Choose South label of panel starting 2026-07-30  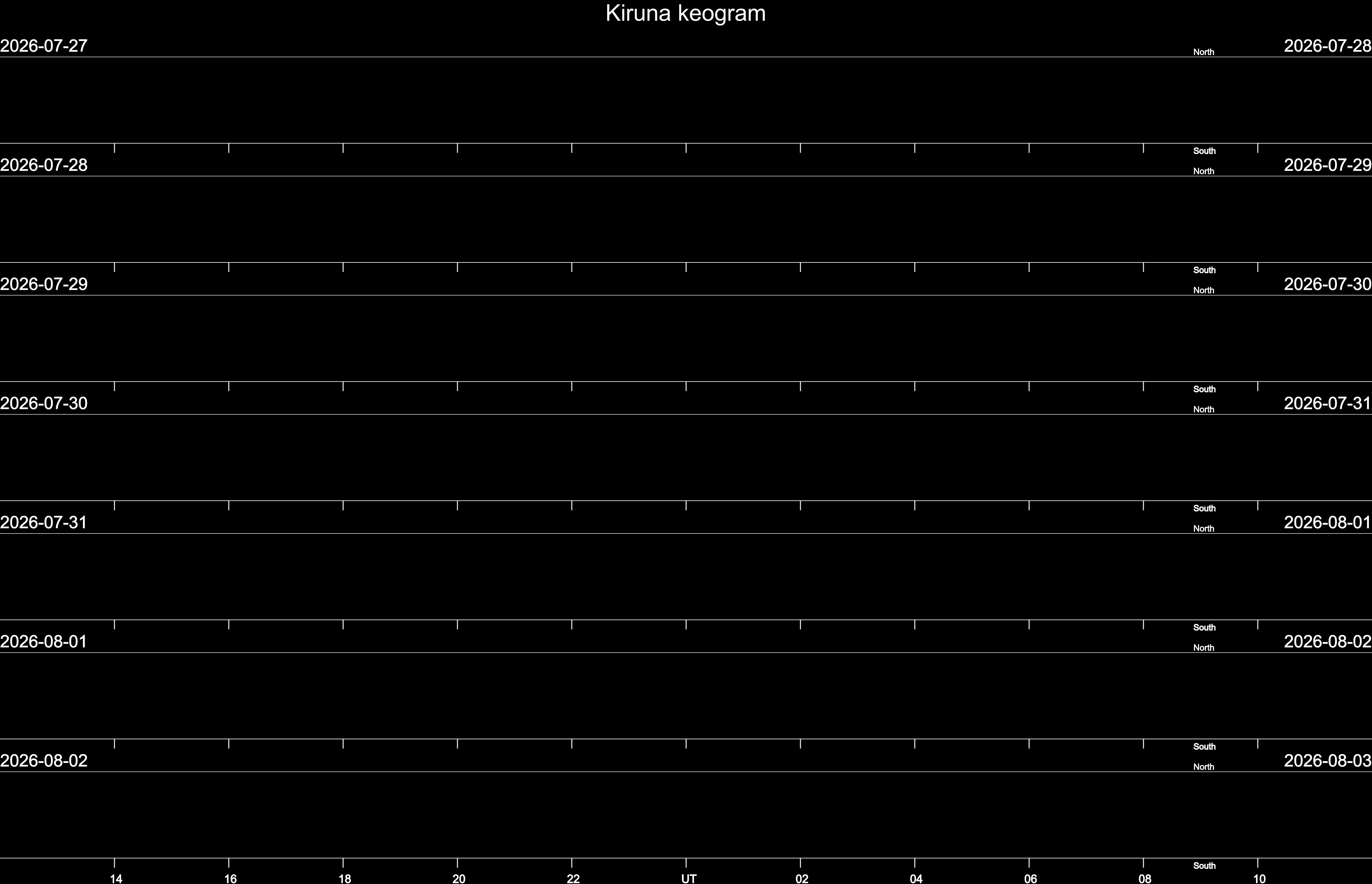click(x=1205, y=508)
